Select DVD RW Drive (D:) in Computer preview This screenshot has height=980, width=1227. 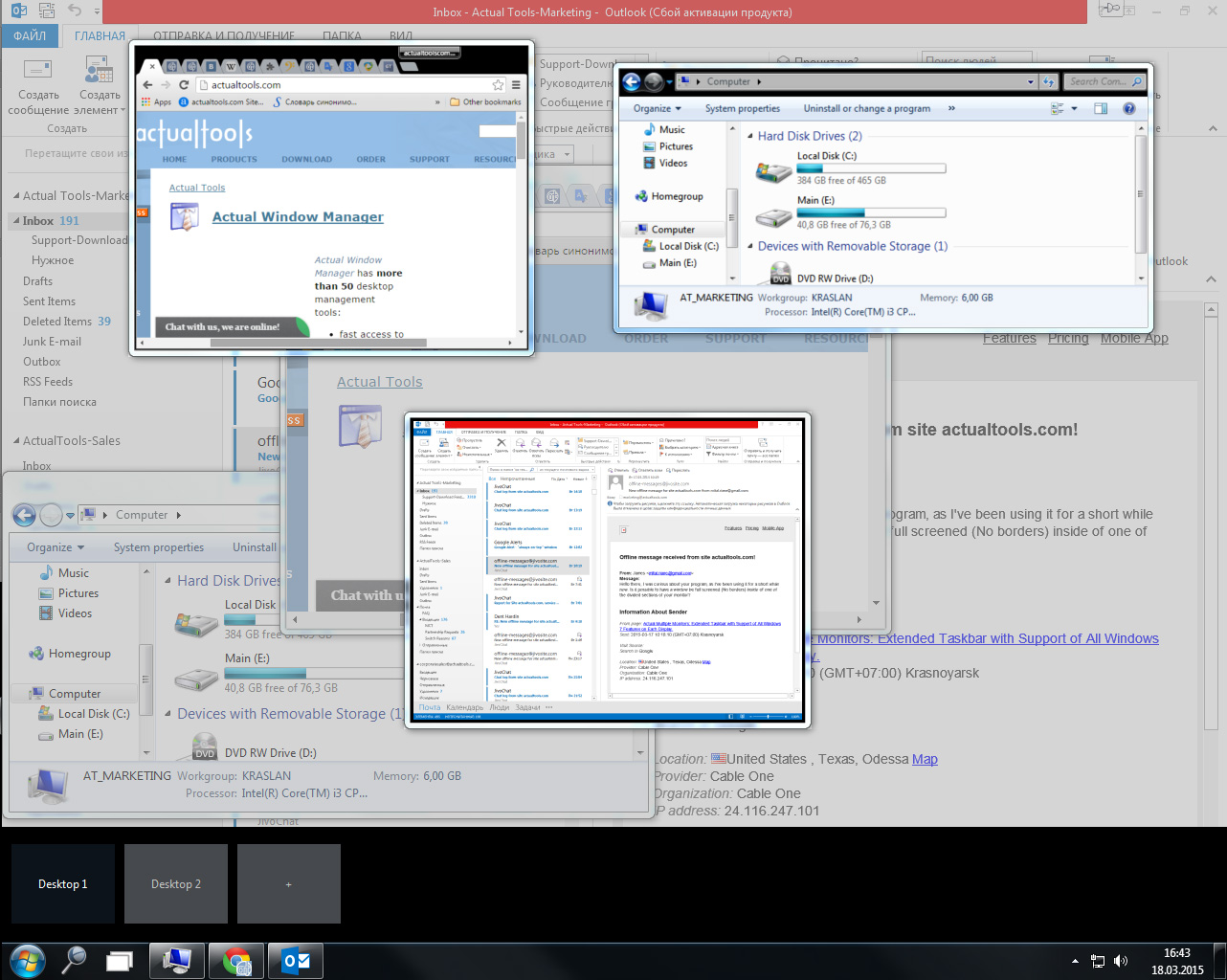click(835, 278)
